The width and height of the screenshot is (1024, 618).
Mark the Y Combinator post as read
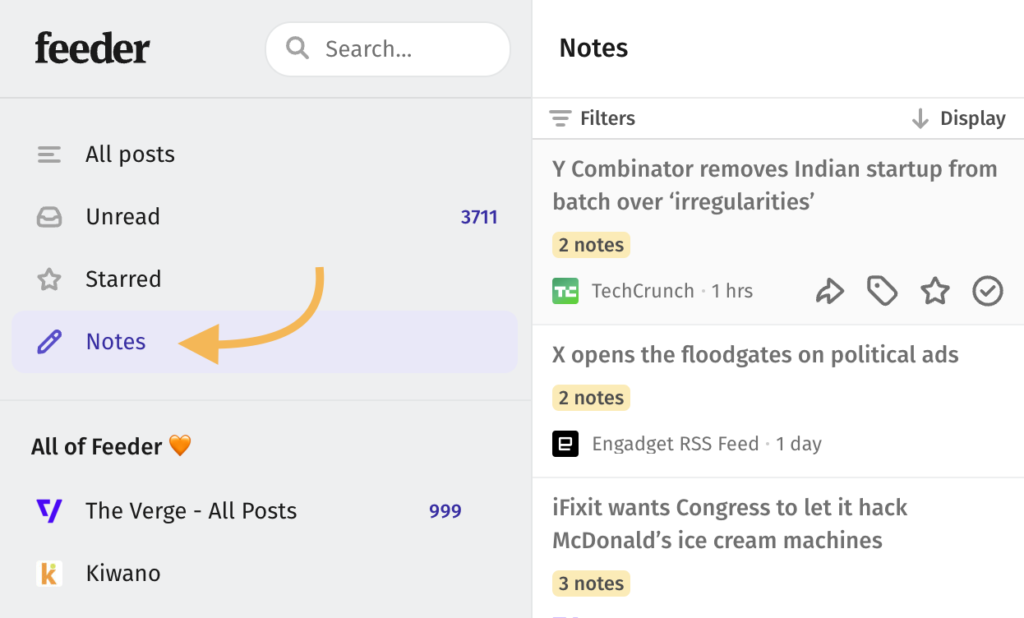pos(987,291)
